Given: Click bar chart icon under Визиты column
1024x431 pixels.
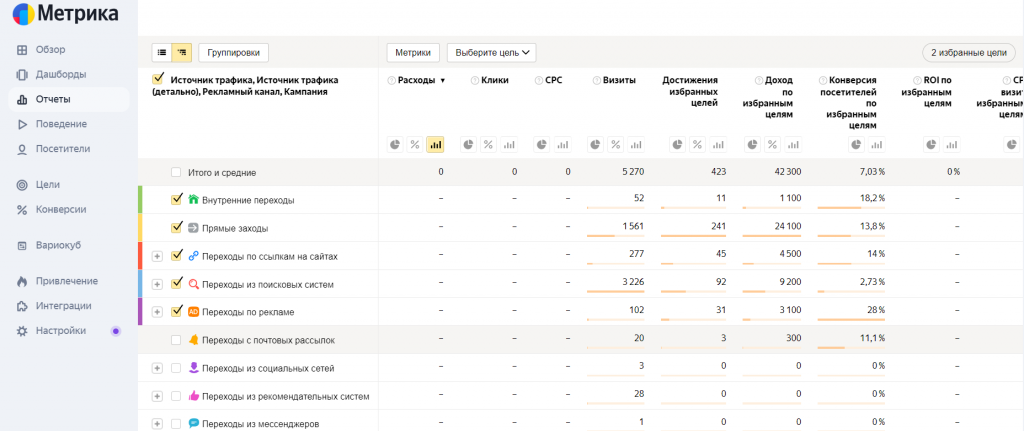Looking at the screenshot, I should click(636, 145).
